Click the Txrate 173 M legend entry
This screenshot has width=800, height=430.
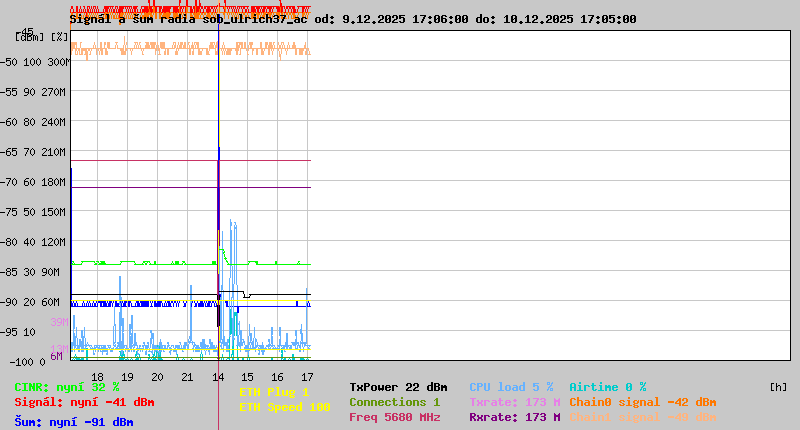514,402
